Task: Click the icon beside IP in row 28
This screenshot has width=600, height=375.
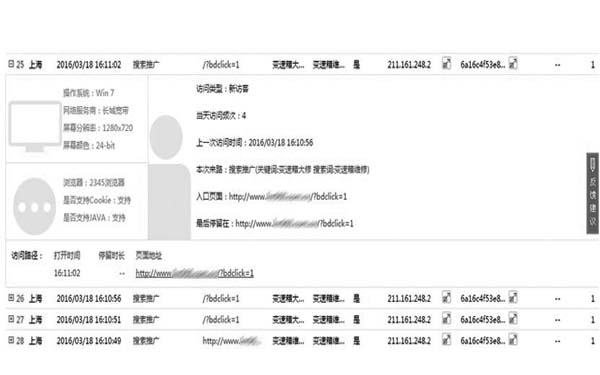Action: pyautogui.click(x=446, y=339)
